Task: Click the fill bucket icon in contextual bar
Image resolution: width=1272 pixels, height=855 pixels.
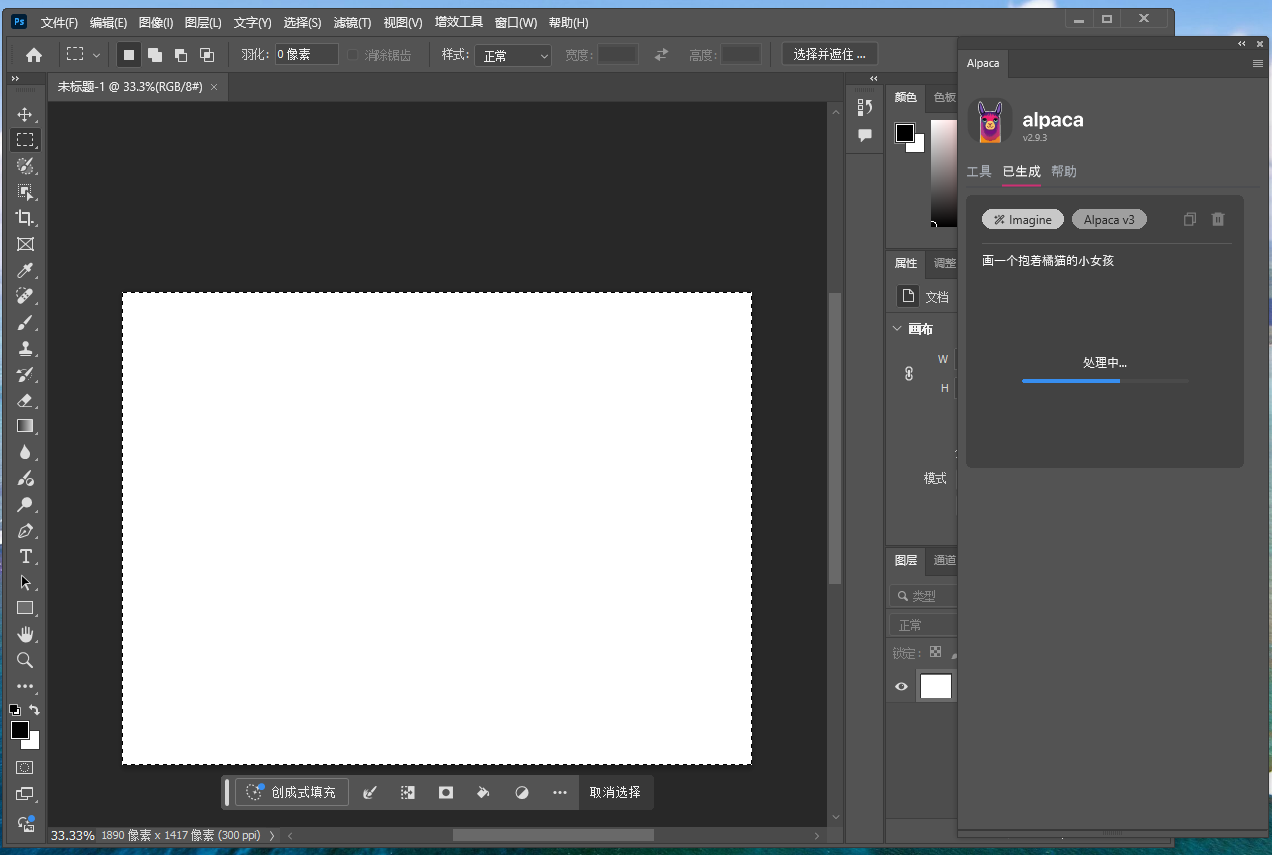Action: 483,792
